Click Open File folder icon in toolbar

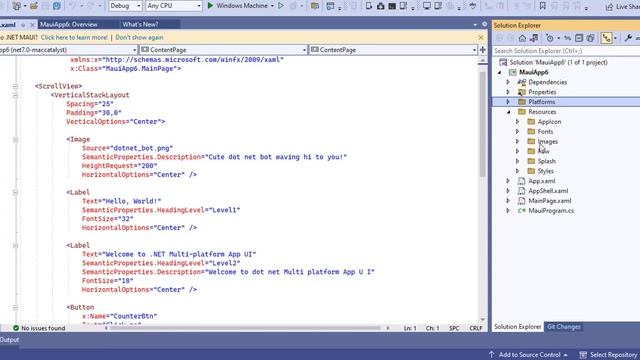pos(33,6)
